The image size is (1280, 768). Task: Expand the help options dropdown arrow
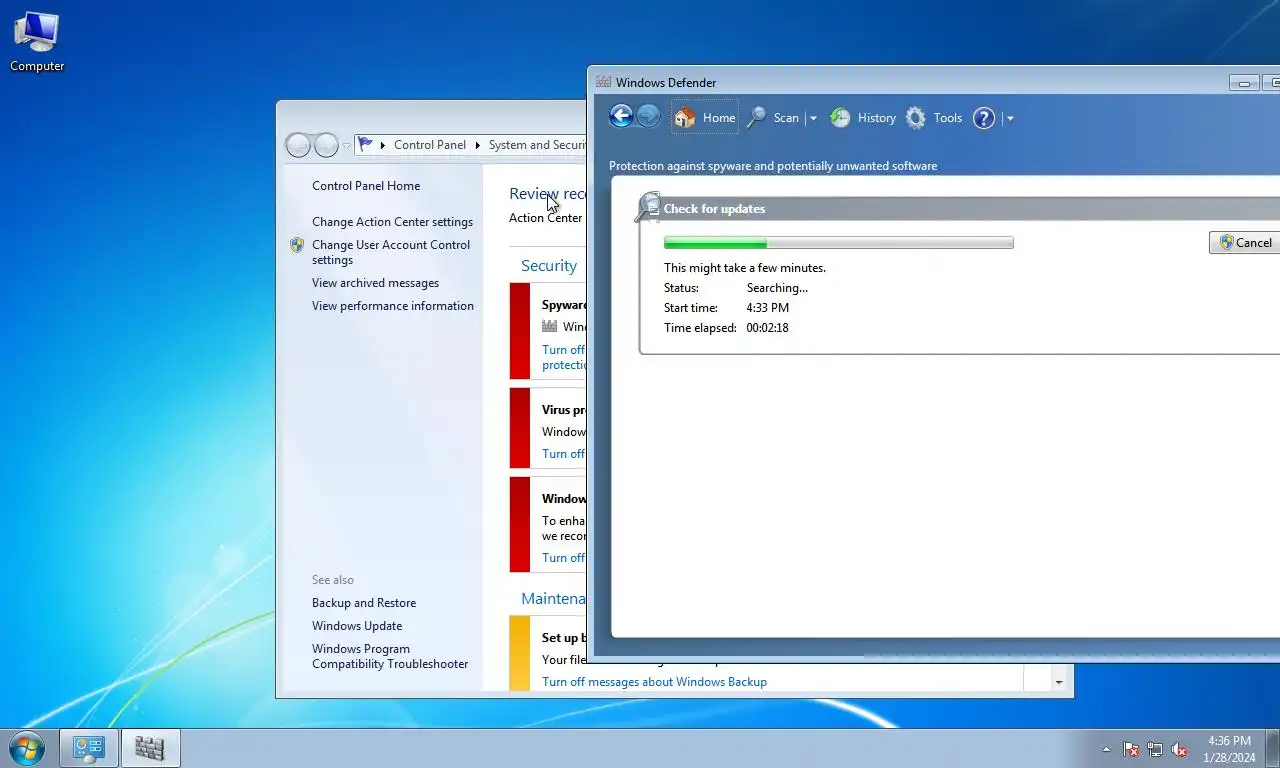(x=1010, y=118)
